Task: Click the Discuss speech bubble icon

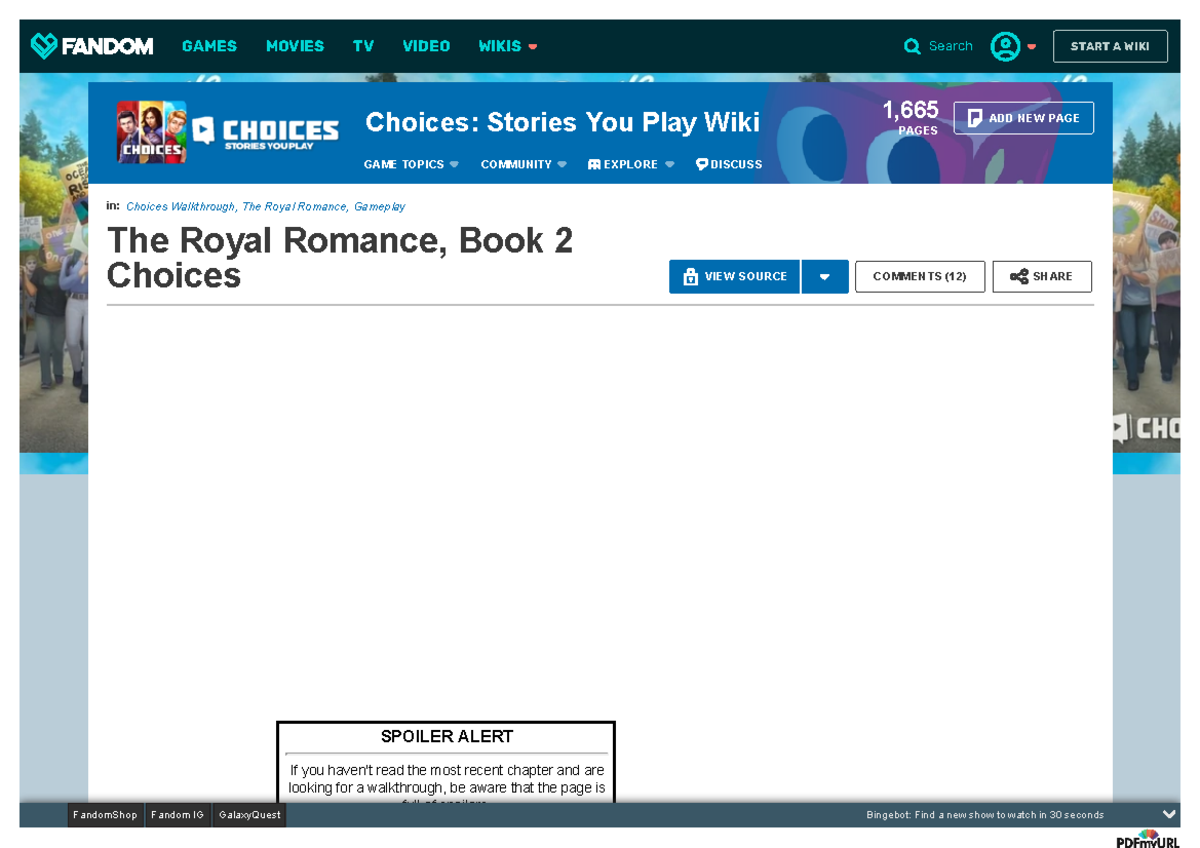Action: click(702, 165)
